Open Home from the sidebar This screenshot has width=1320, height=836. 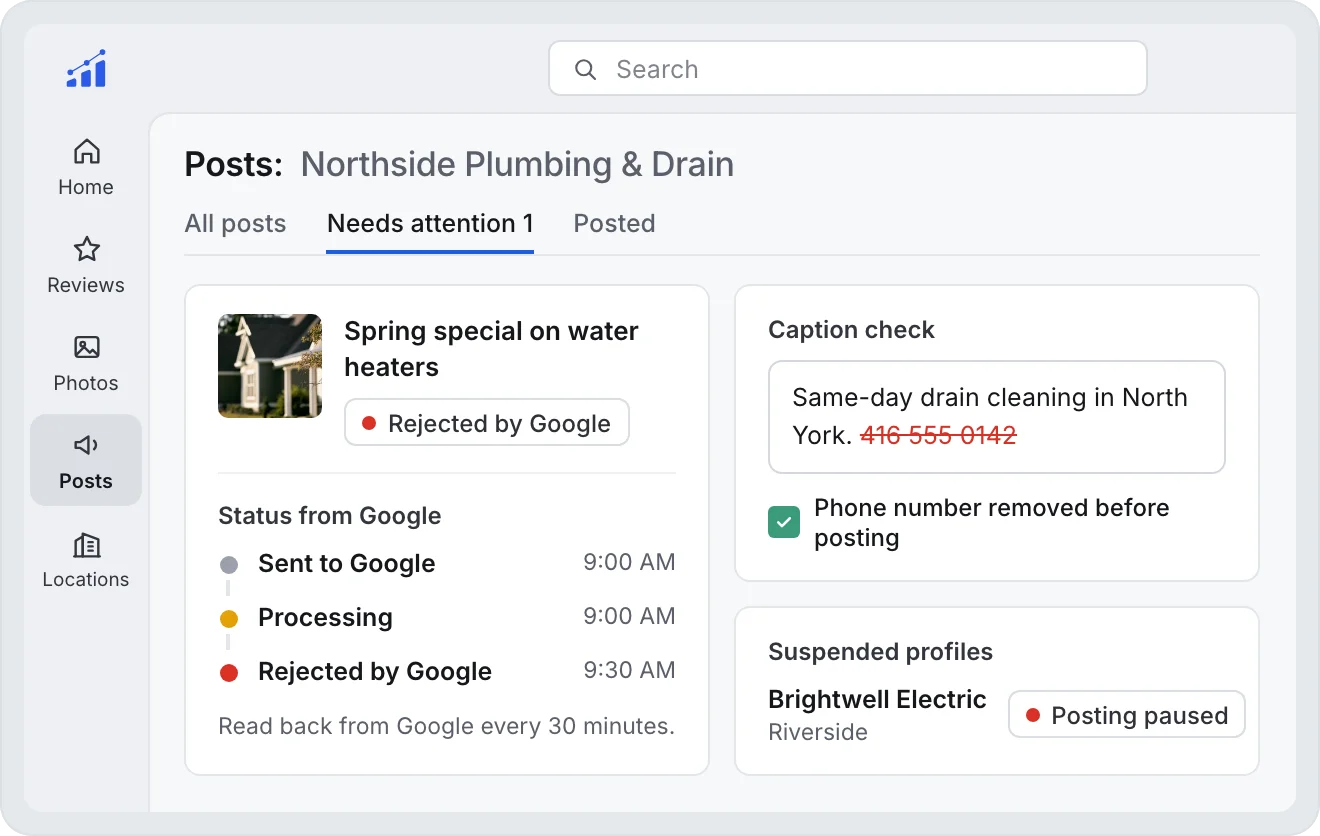86,167
